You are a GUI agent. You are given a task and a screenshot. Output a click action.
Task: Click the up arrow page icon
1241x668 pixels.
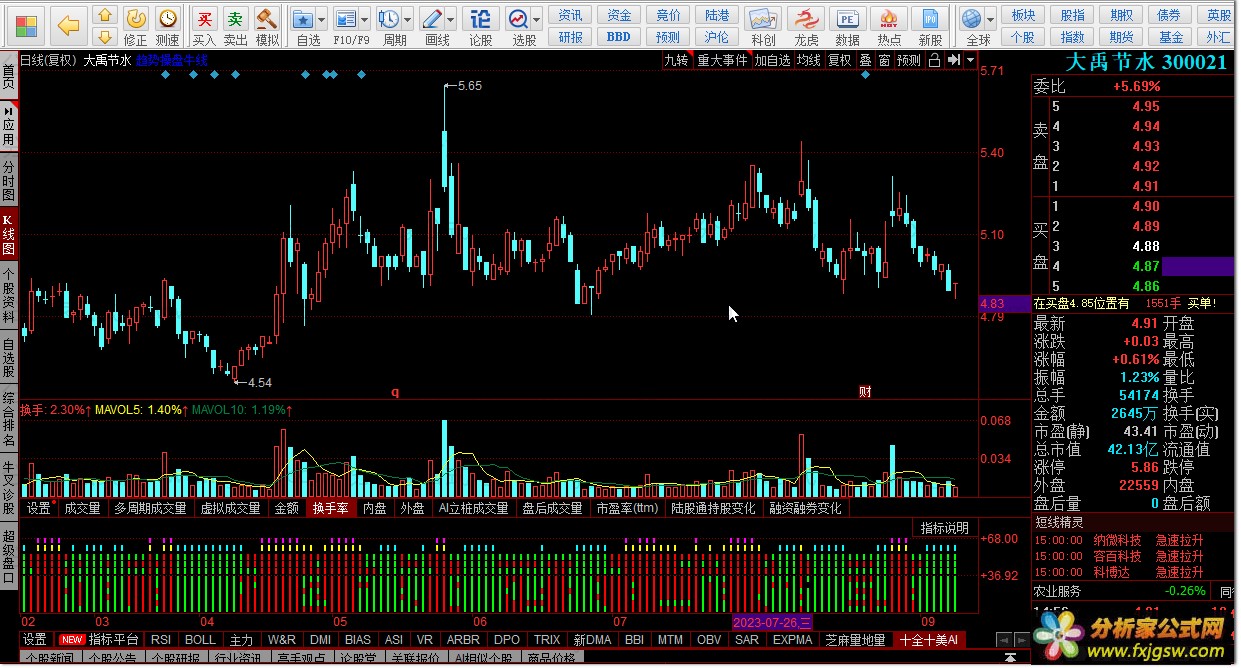tap(104, 15)
